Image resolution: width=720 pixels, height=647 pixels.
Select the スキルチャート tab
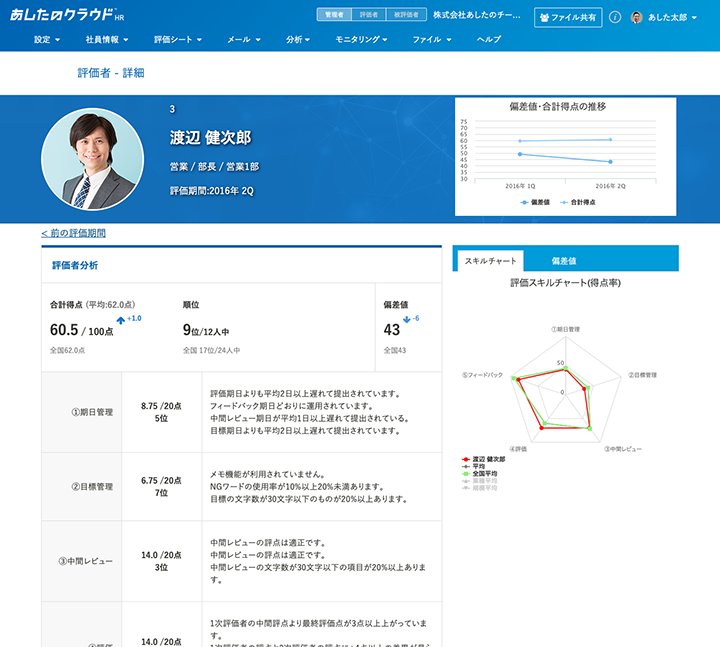[490, 260]
